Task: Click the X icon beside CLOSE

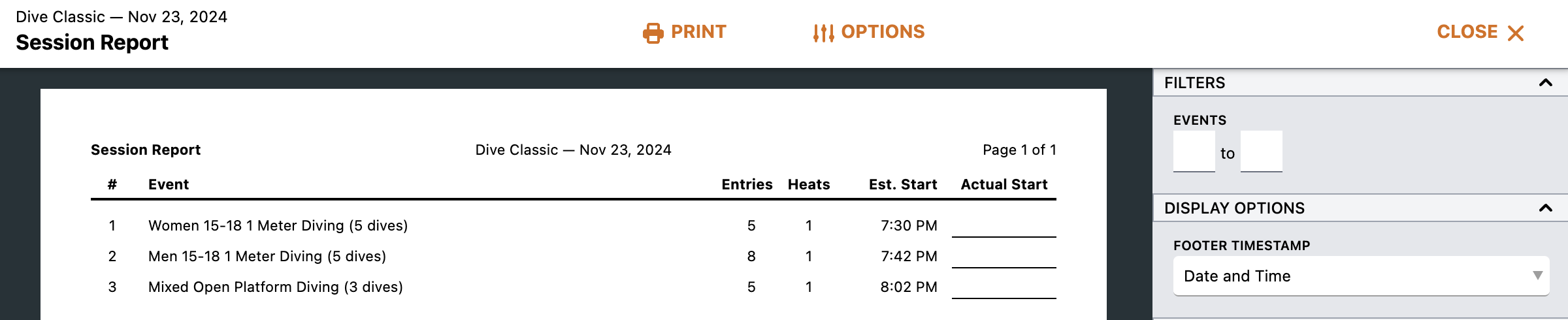Action: [x=1516, y=33]
